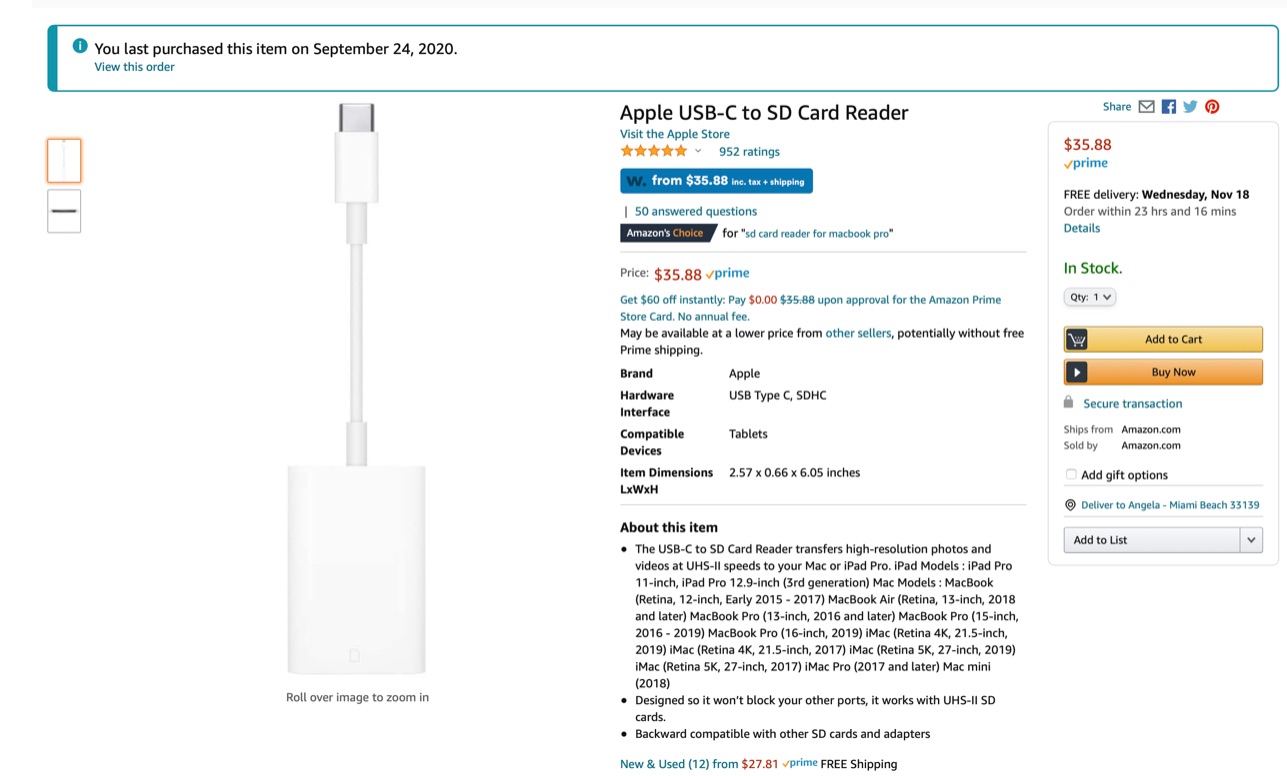The height and width of the screenshot is (776, 1287).
Task: Click the deliver-to location pin icon
Action: point(1070,505)
